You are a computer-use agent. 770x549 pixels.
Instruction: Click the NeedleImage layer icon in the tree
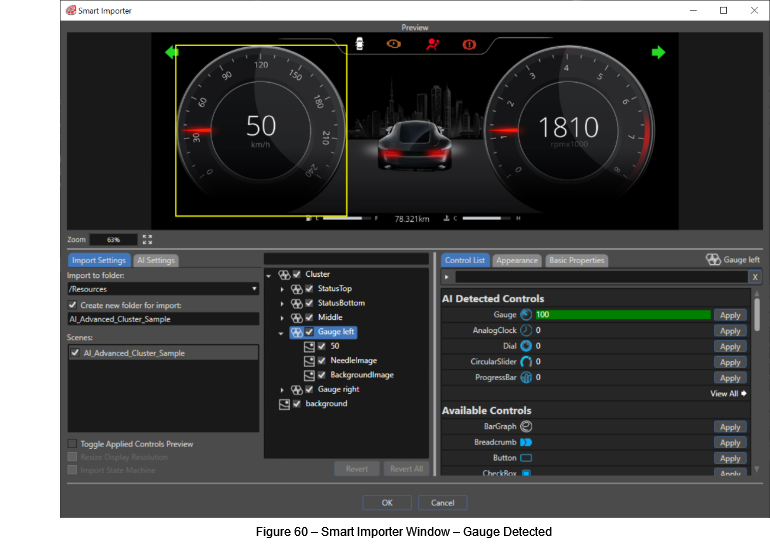[x=309, y=361]
